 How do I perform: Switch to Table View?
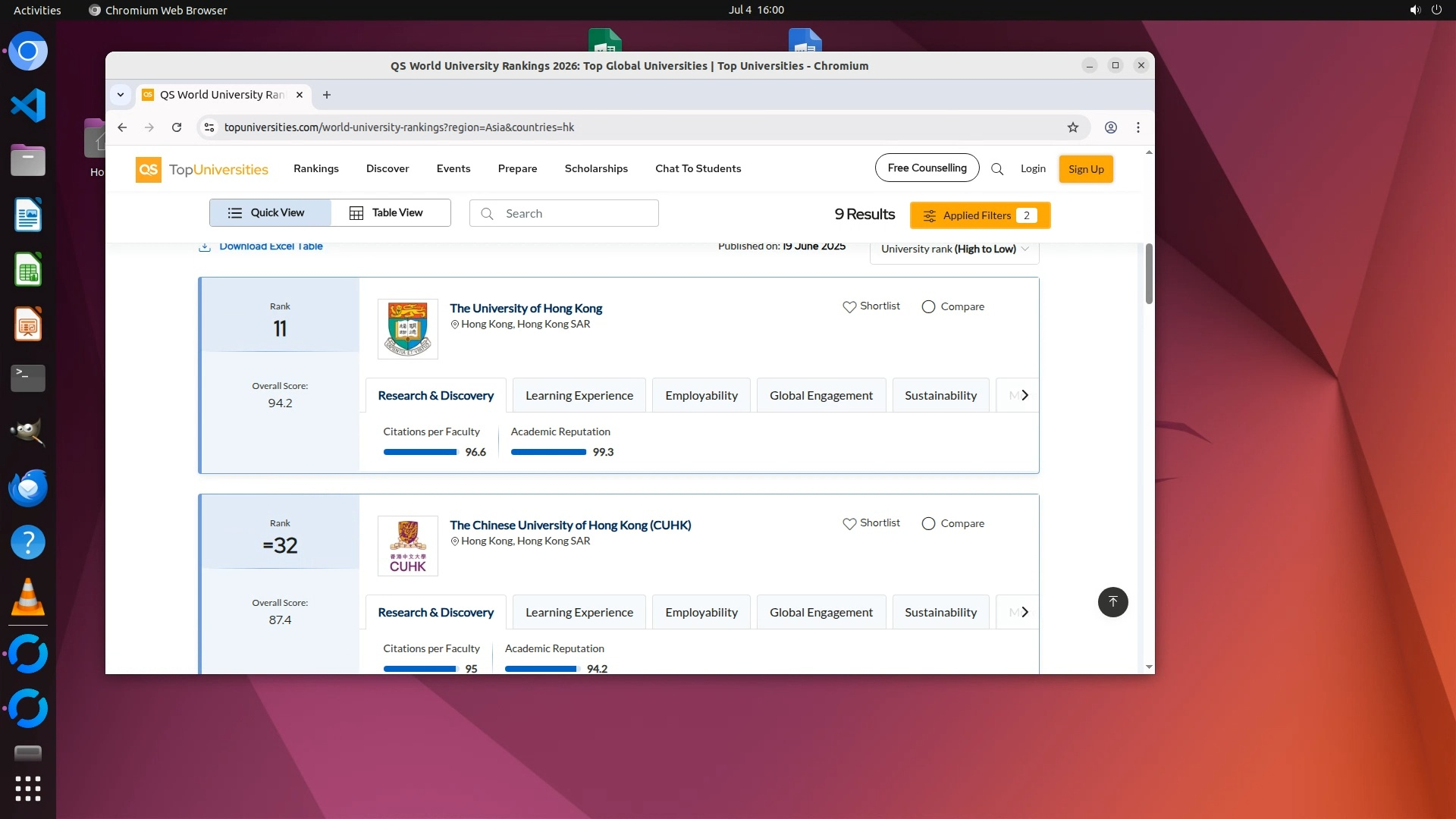tap(391, 213)
